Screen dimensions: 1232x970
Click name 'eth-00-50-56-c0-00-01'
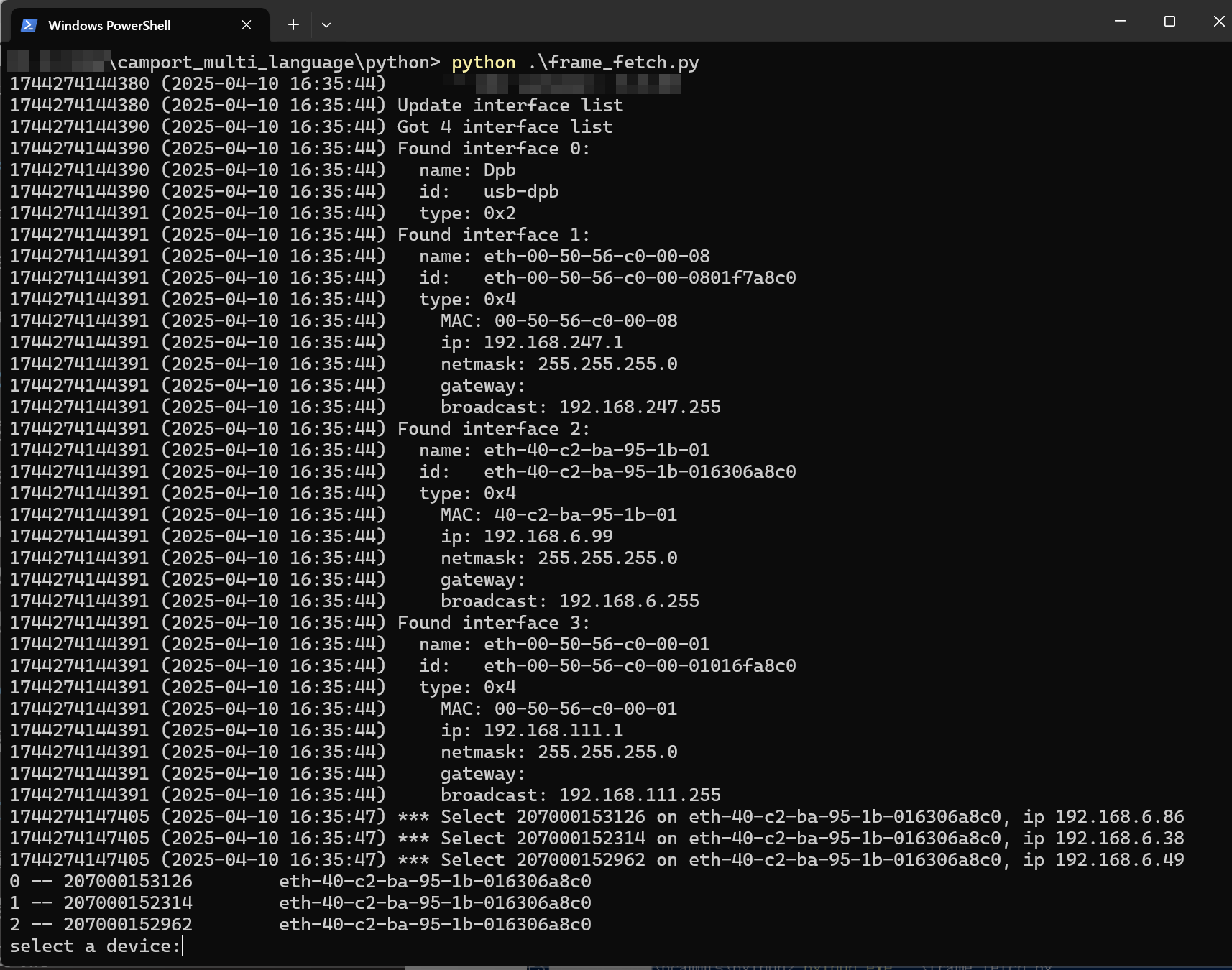[597, 645]
